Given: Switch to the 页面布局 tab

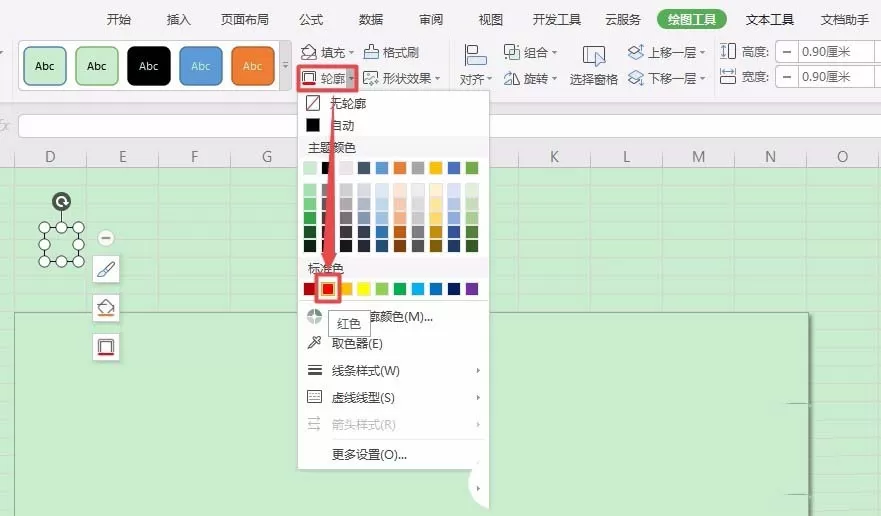Looking at the screenshot, I should pyautogui.click(x=244, y=20).
